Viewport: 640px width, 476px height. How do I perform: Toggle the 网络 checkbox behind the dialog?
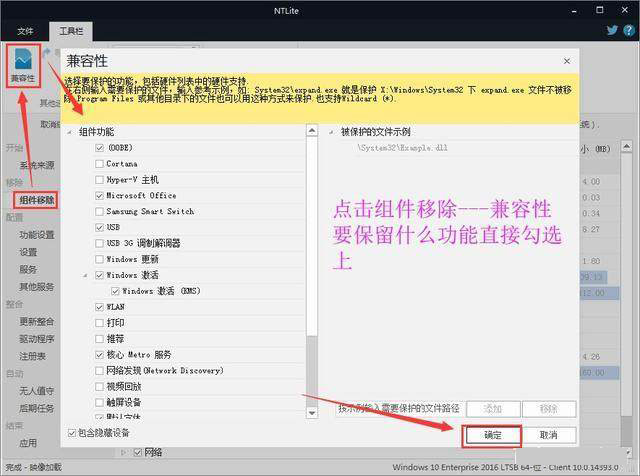[138, 452]
